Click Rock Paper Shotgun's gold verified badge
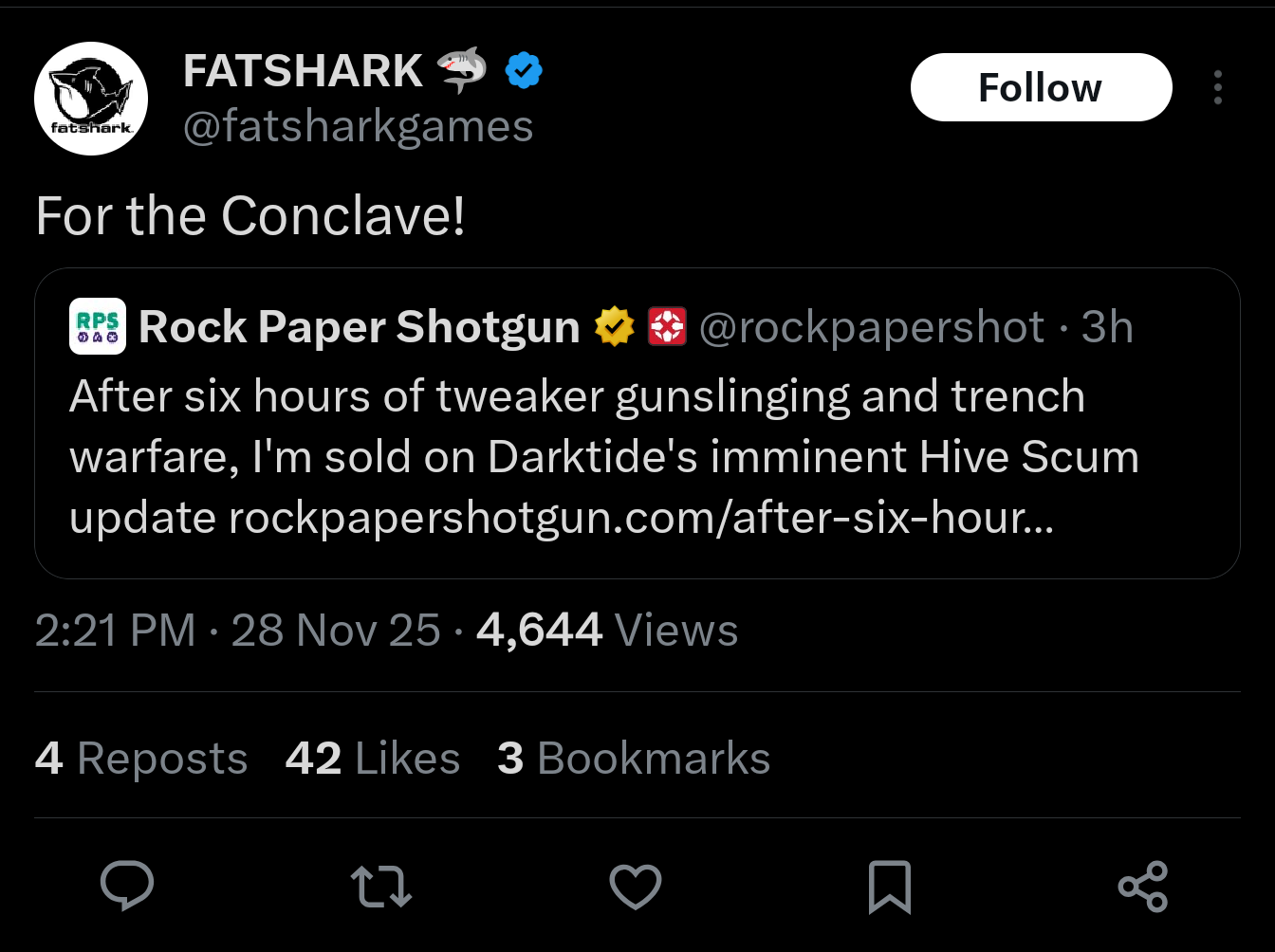The image size is (1275, 952). (614, 327)
